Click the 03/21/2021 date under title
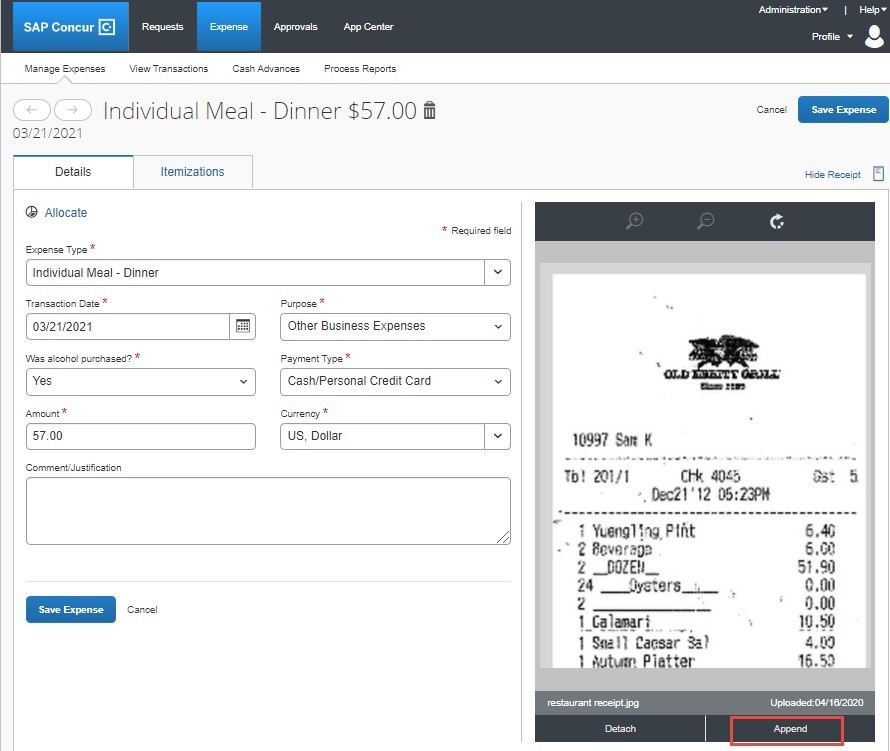Screen dimensions: 890x751 coord(48,133)
